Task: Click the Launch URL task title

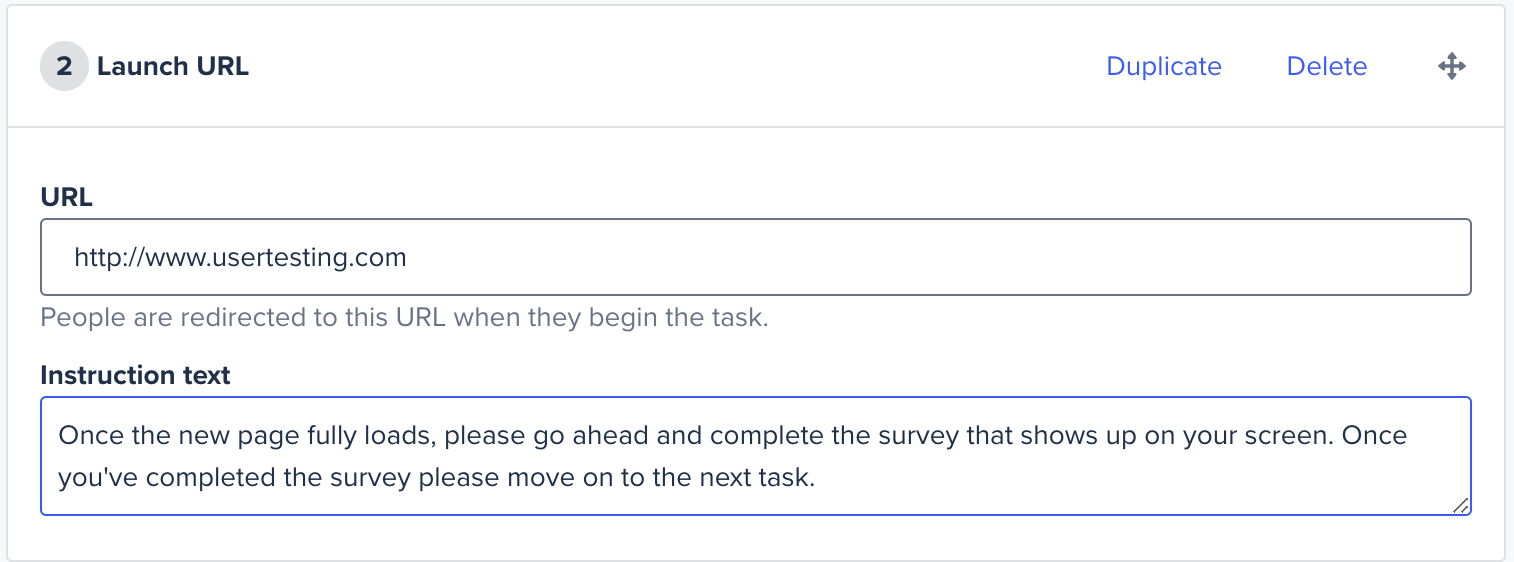Action: [x=173, y=67]
